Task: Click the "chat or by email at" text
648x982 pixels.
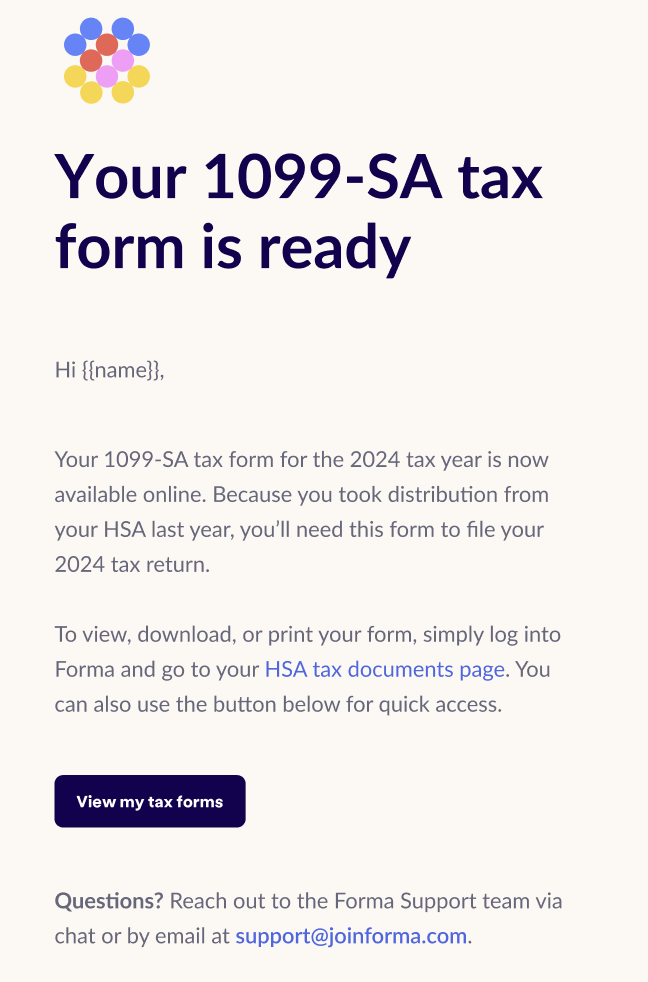Action: tap(142, 936)
